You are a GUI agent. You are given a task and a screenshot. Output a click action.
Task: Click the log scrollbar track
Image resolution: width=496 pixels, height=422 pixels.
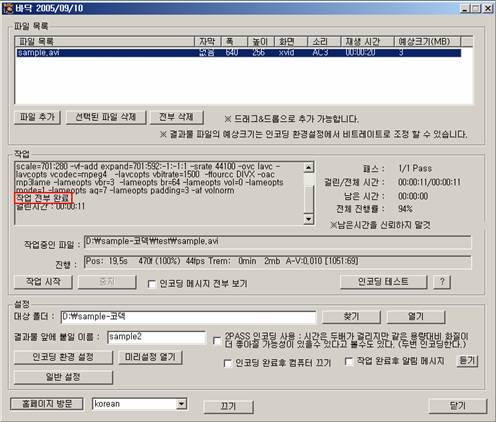(x=309, y=198)
